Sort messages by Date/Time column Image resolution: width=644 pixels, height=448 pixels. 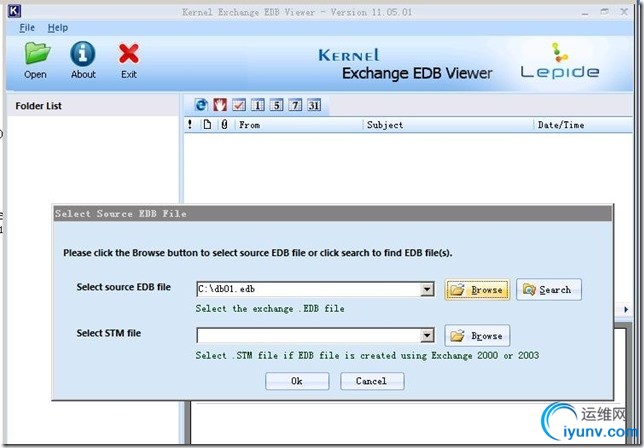pos(583,125)
